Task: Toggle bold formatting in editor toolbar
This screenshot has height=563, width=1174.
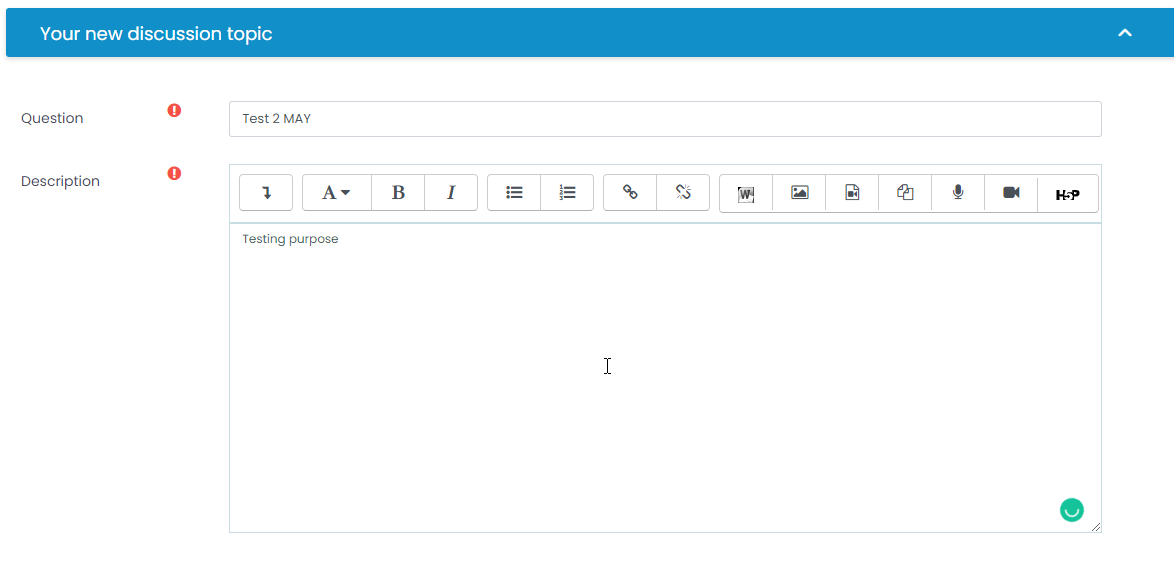Action: point(398,193)
